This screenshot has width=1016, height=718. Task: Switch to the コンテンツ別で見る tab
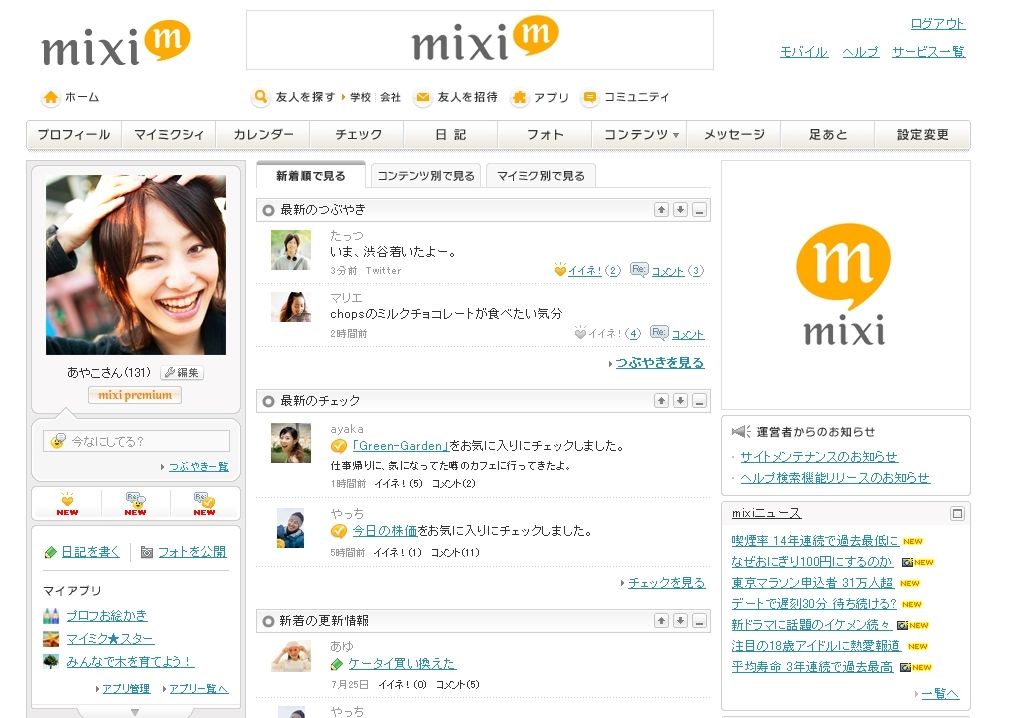[426, 174]
